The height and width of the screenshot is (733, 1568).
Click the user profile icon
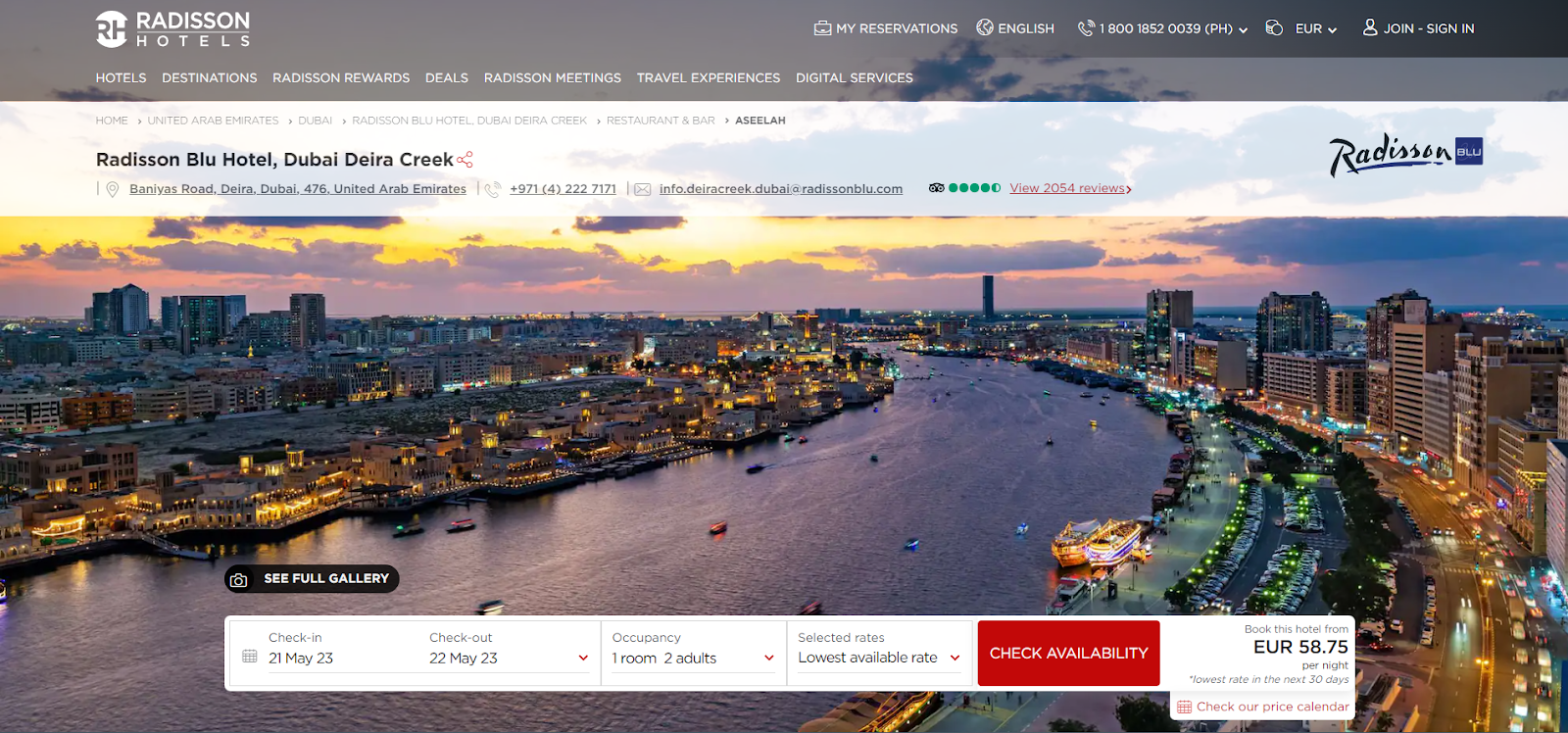pyautogui.click(x=1370, y=27)
